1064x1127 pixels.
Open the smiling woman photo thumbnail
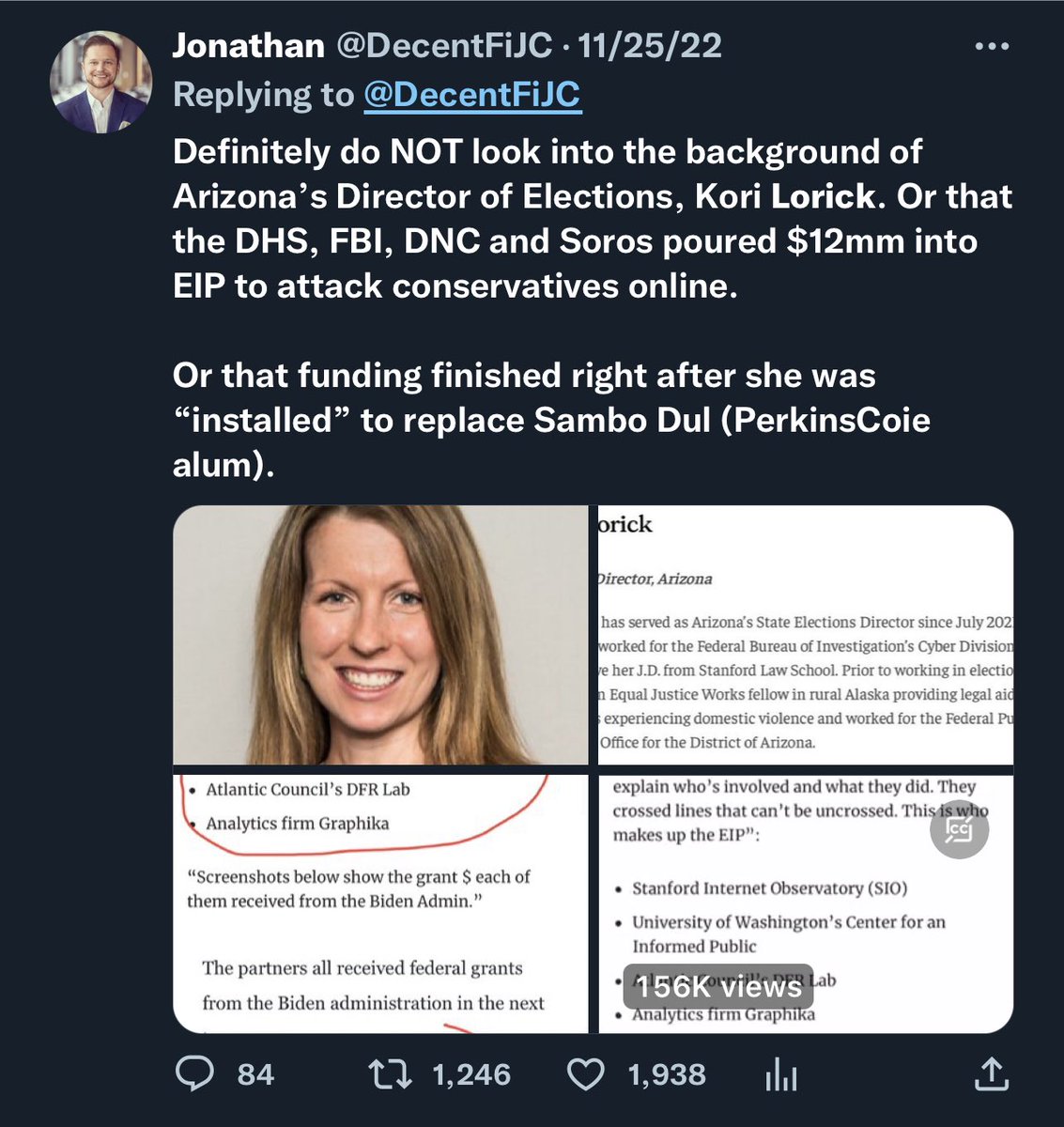point(380,635)
